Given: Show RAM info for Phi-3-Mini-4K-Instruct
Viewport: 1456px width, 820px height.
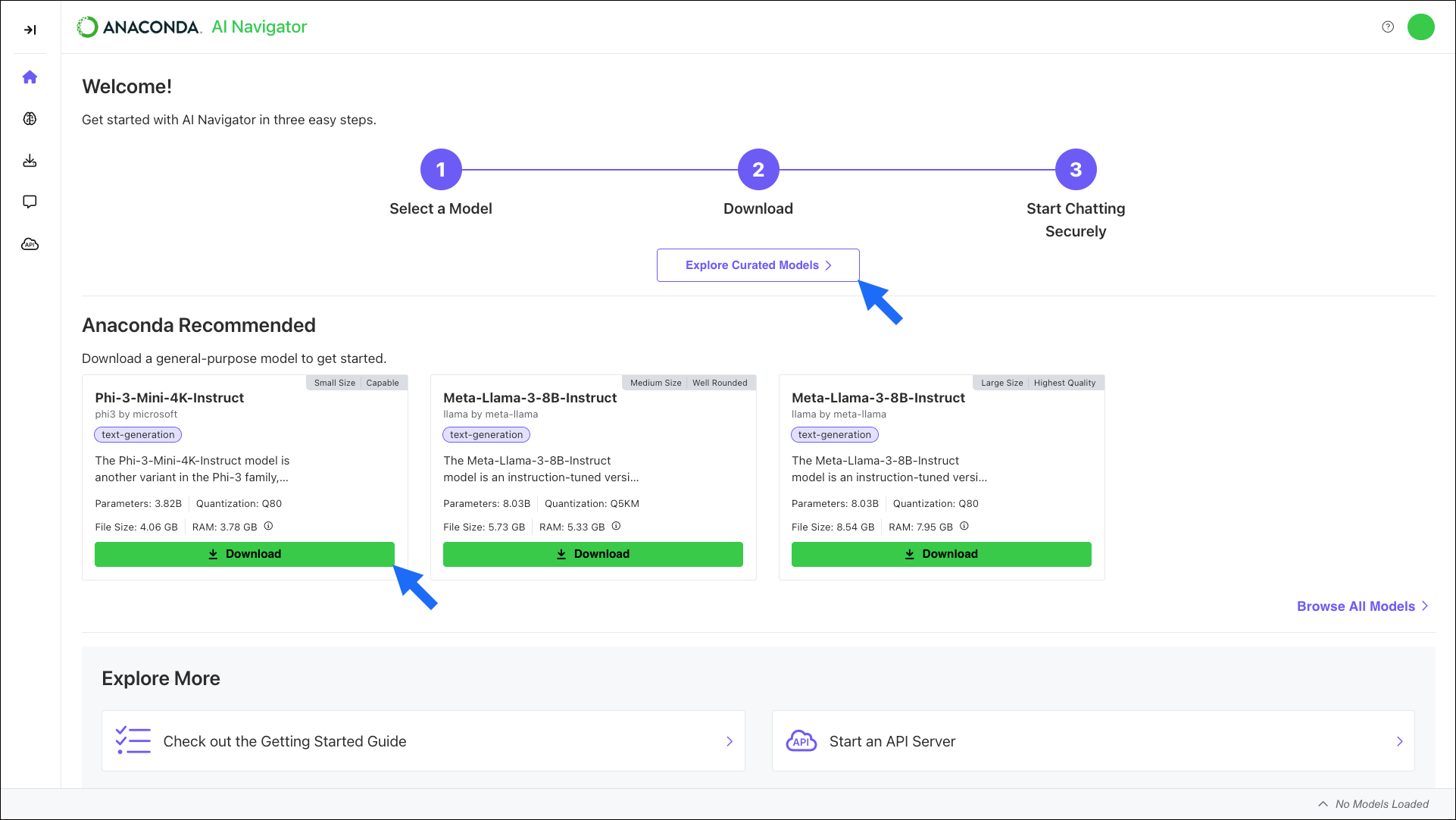Looking at the screenshot, I should click(268, 526).
